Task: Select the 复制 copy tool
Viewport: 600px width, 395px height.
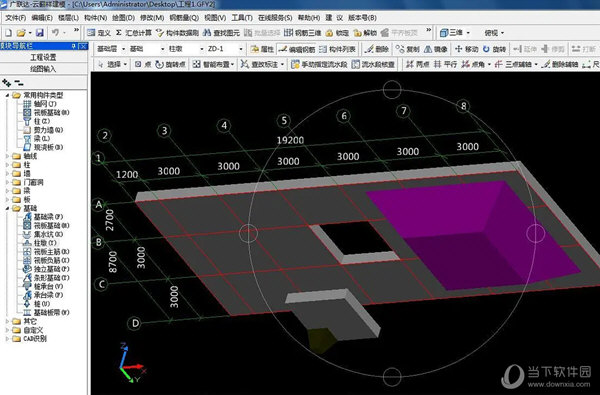Action: [408, 49]
